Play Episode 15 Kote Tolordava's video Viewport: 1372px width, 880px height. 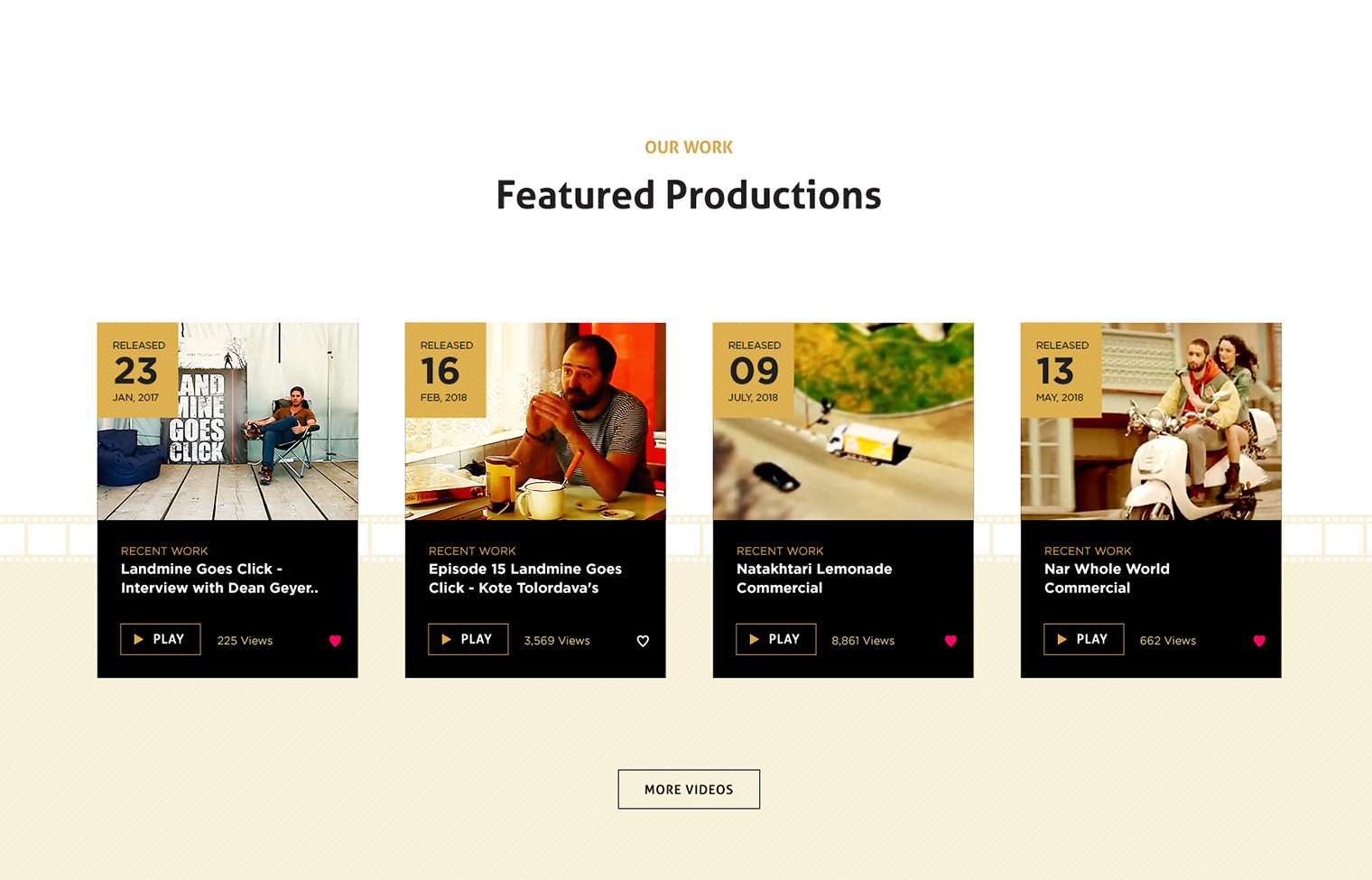[468, 639]
